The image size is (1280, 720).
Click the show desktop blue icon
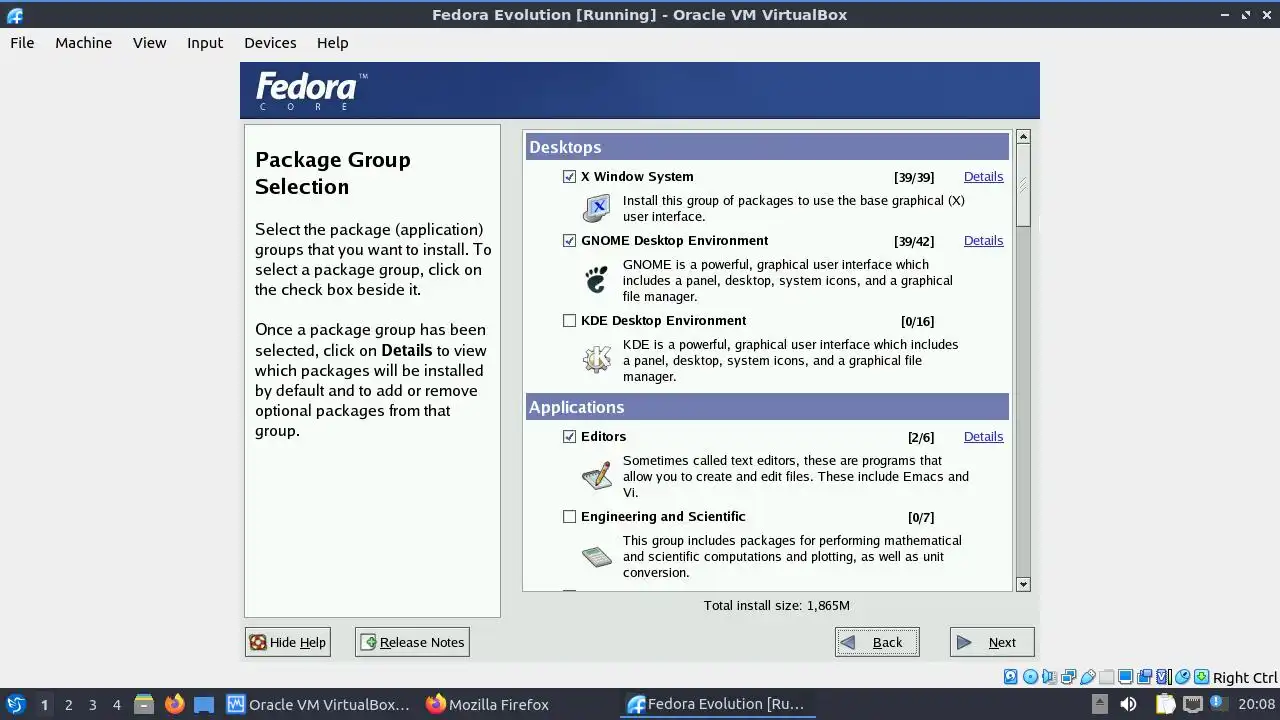click(204, 704)
